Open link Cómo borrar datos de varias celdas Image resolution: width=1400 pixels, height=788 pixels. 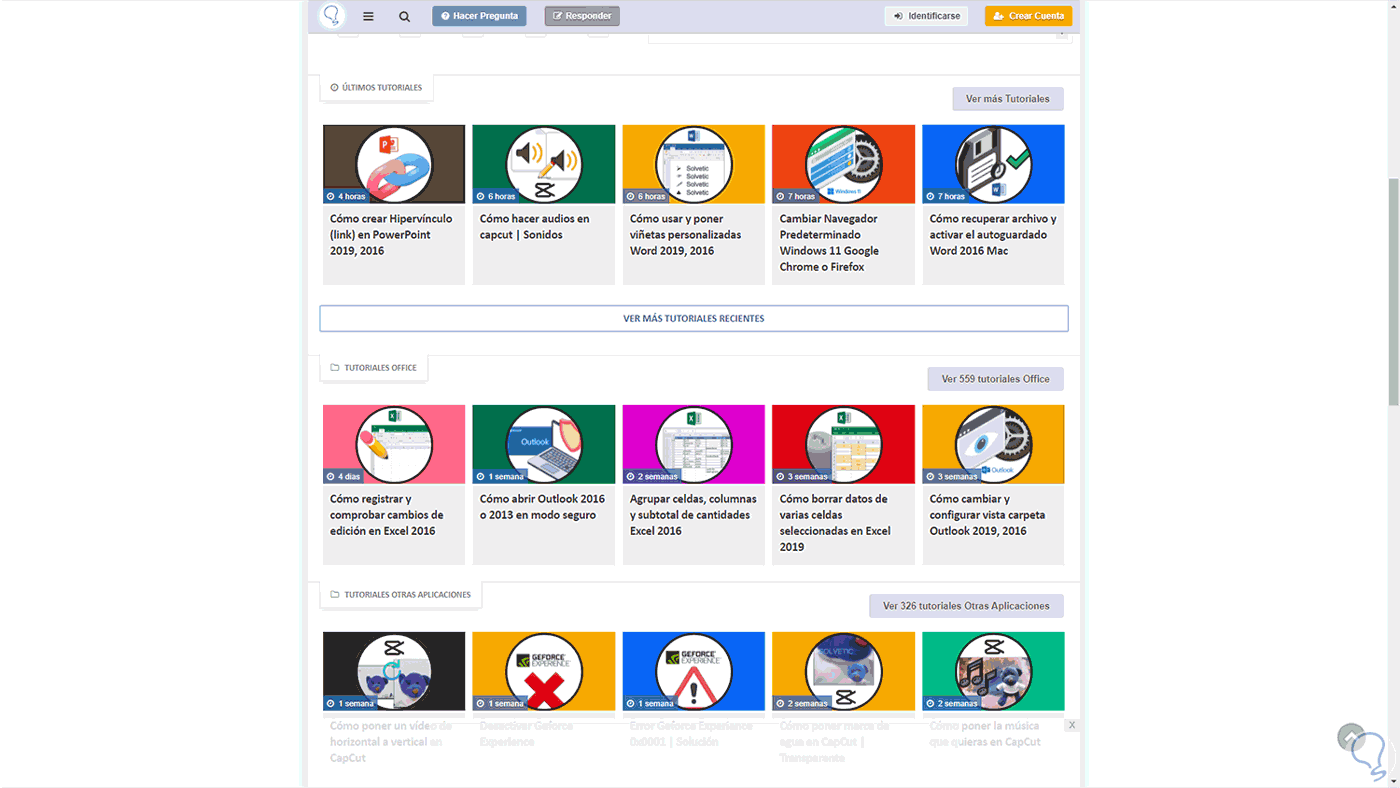835,523
